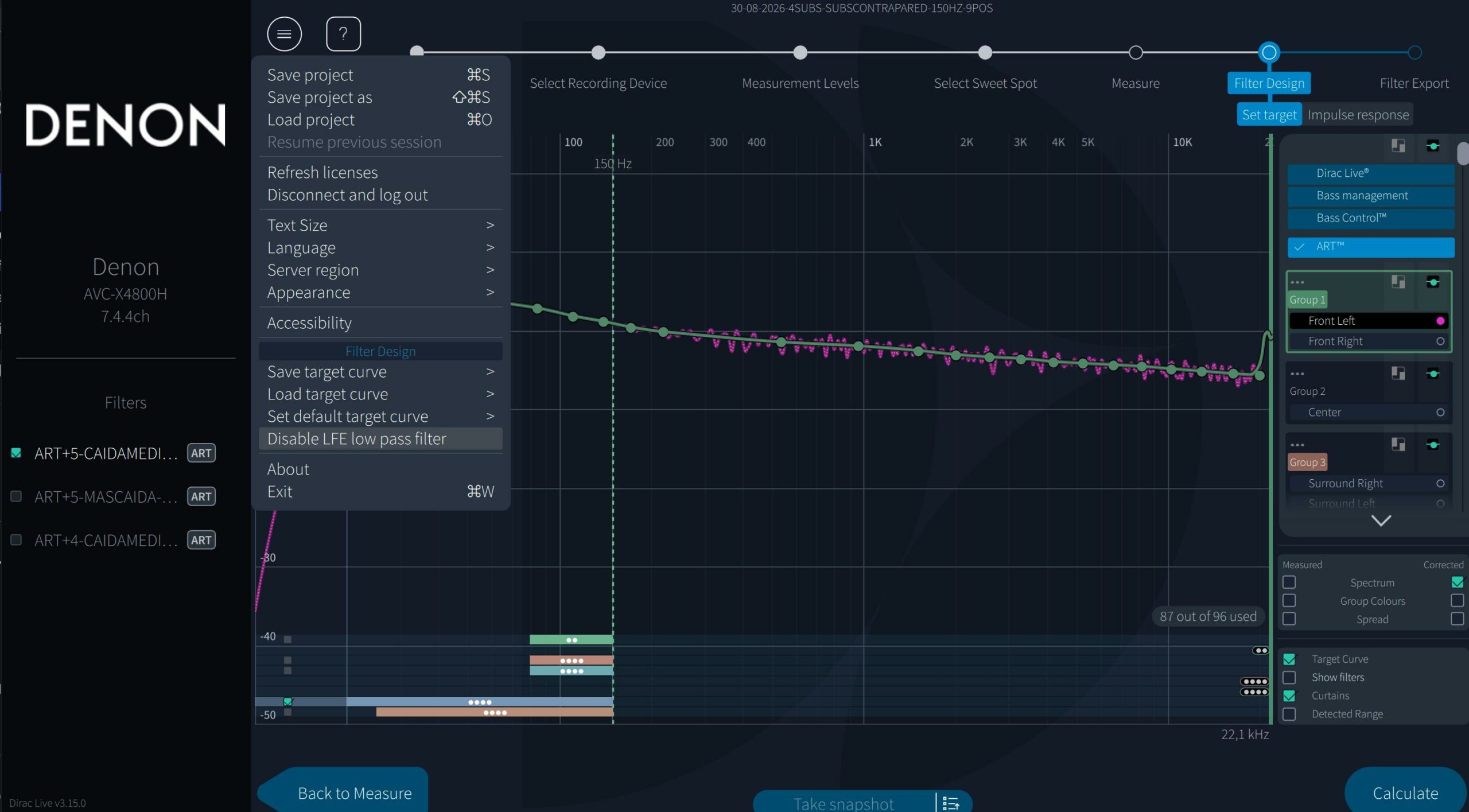Enable Measured Group Colours checkbox

click(x=1289, y=600)
